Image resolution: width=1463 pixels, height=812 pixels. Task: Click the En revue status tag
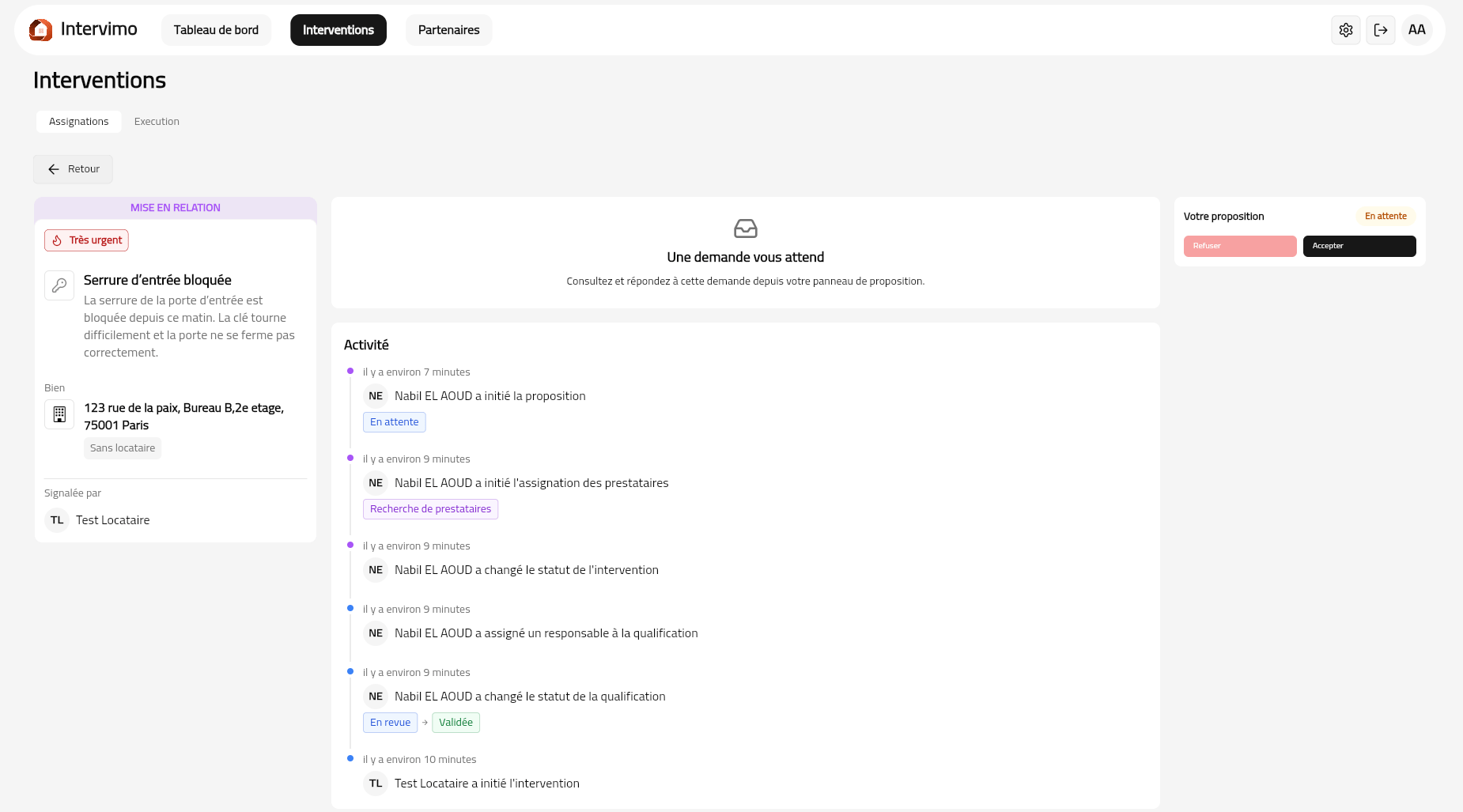[x=390, y=723]
